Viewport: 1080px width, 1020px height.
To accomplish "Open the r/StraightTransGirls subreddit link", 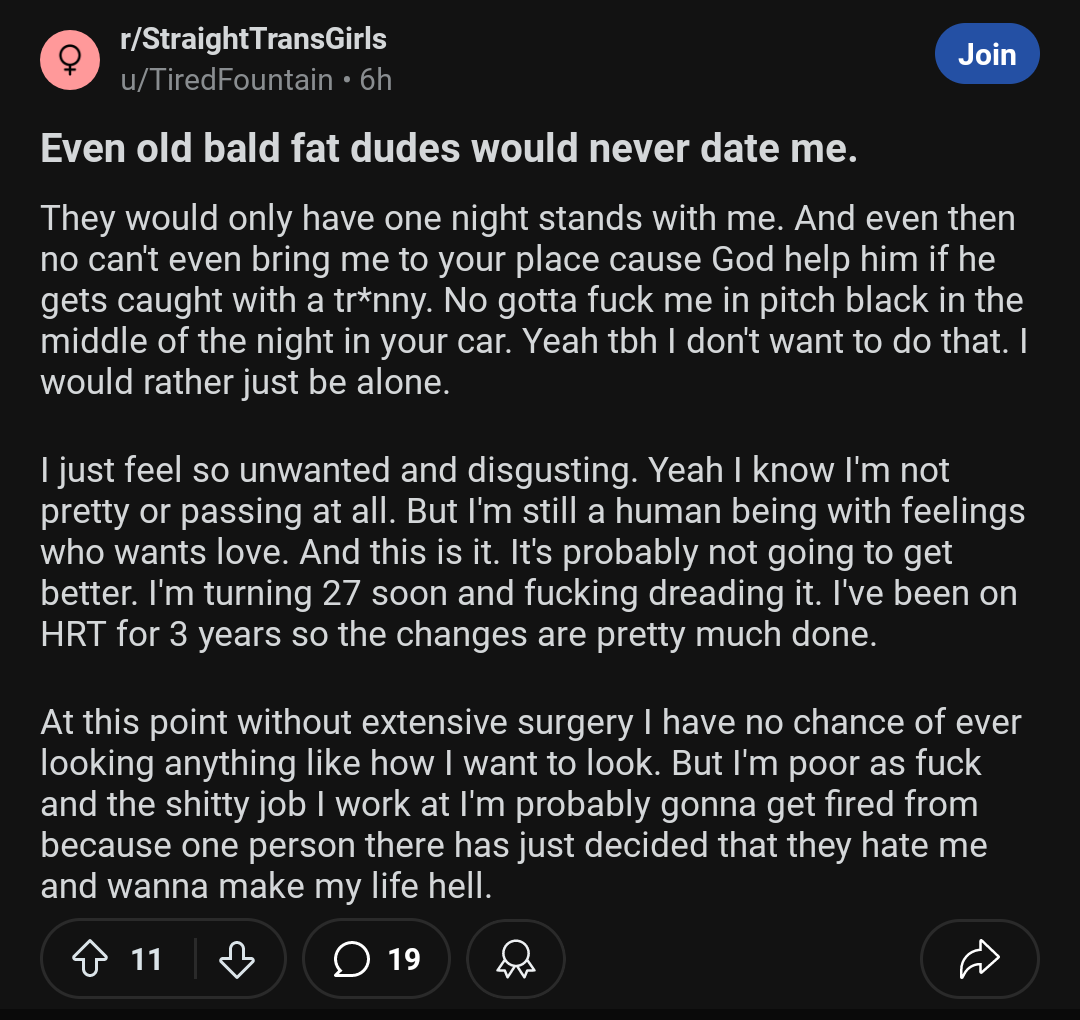I will click(253, 39).
